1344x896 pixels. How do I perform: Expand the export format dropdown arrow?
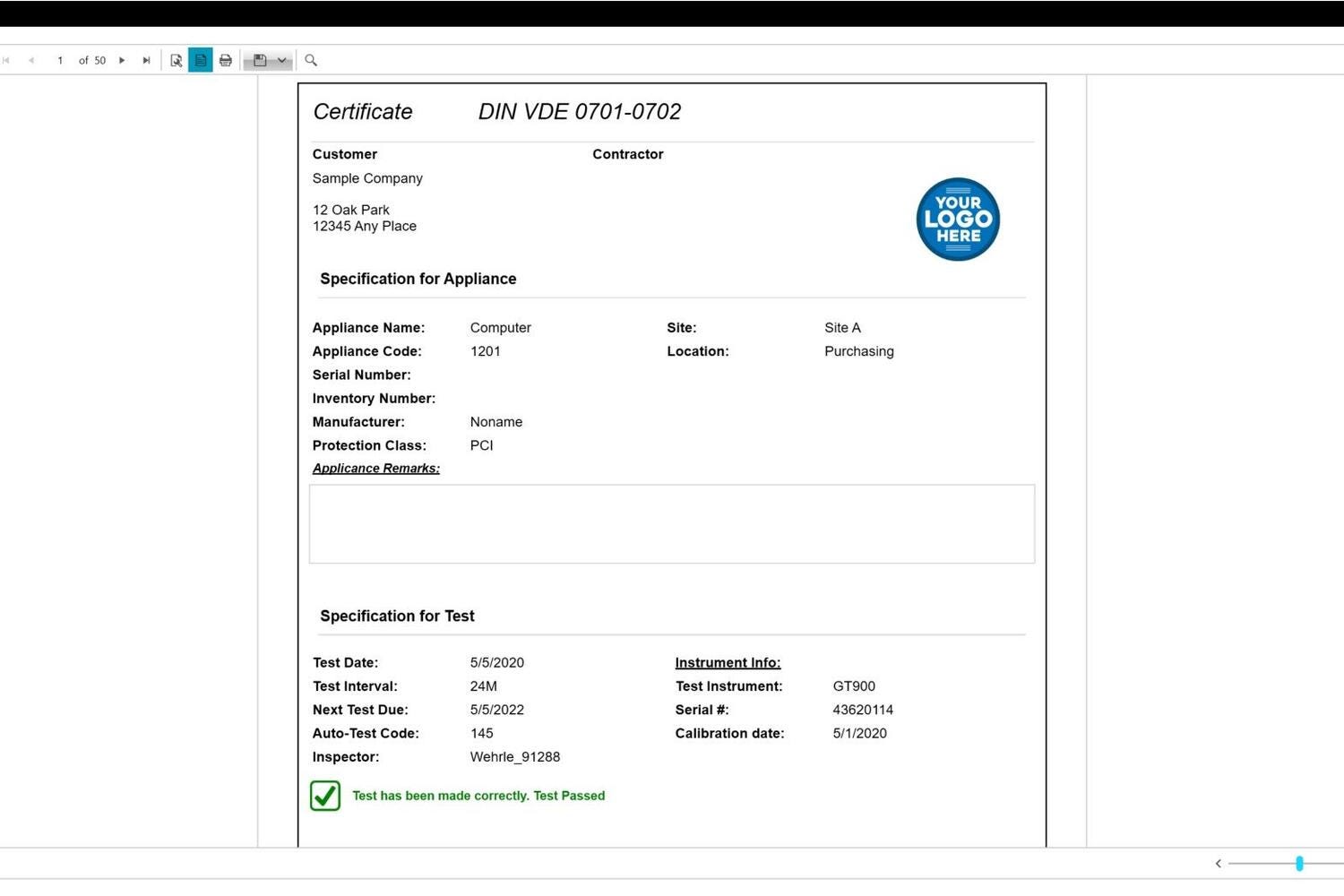(282, 61)
